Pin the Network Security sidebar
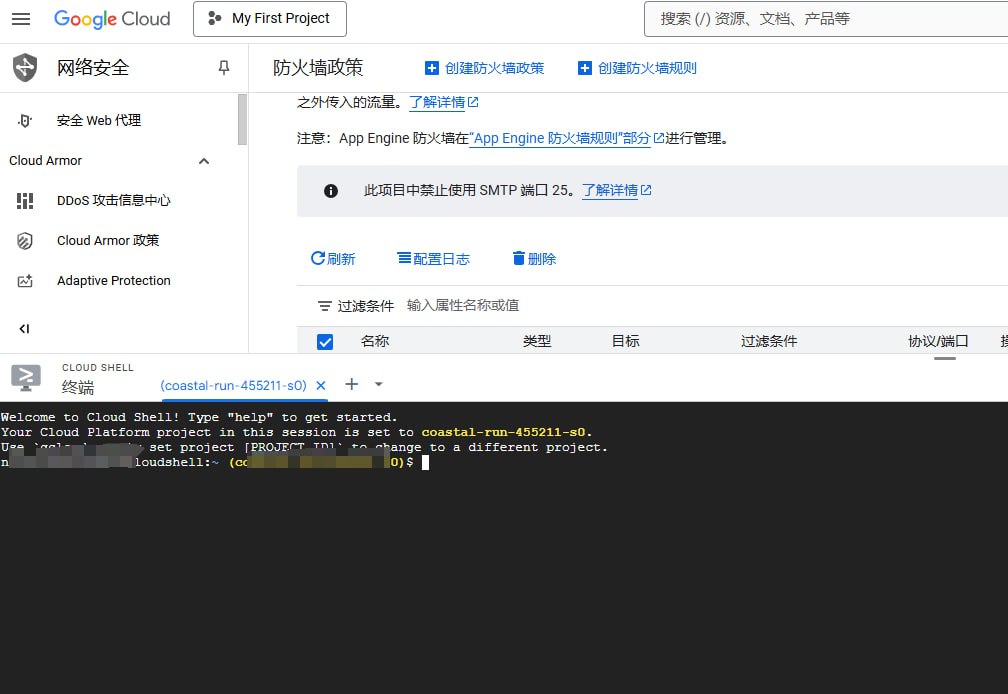Viewport: 1008px width, 694px height. [x=223, y=68]
